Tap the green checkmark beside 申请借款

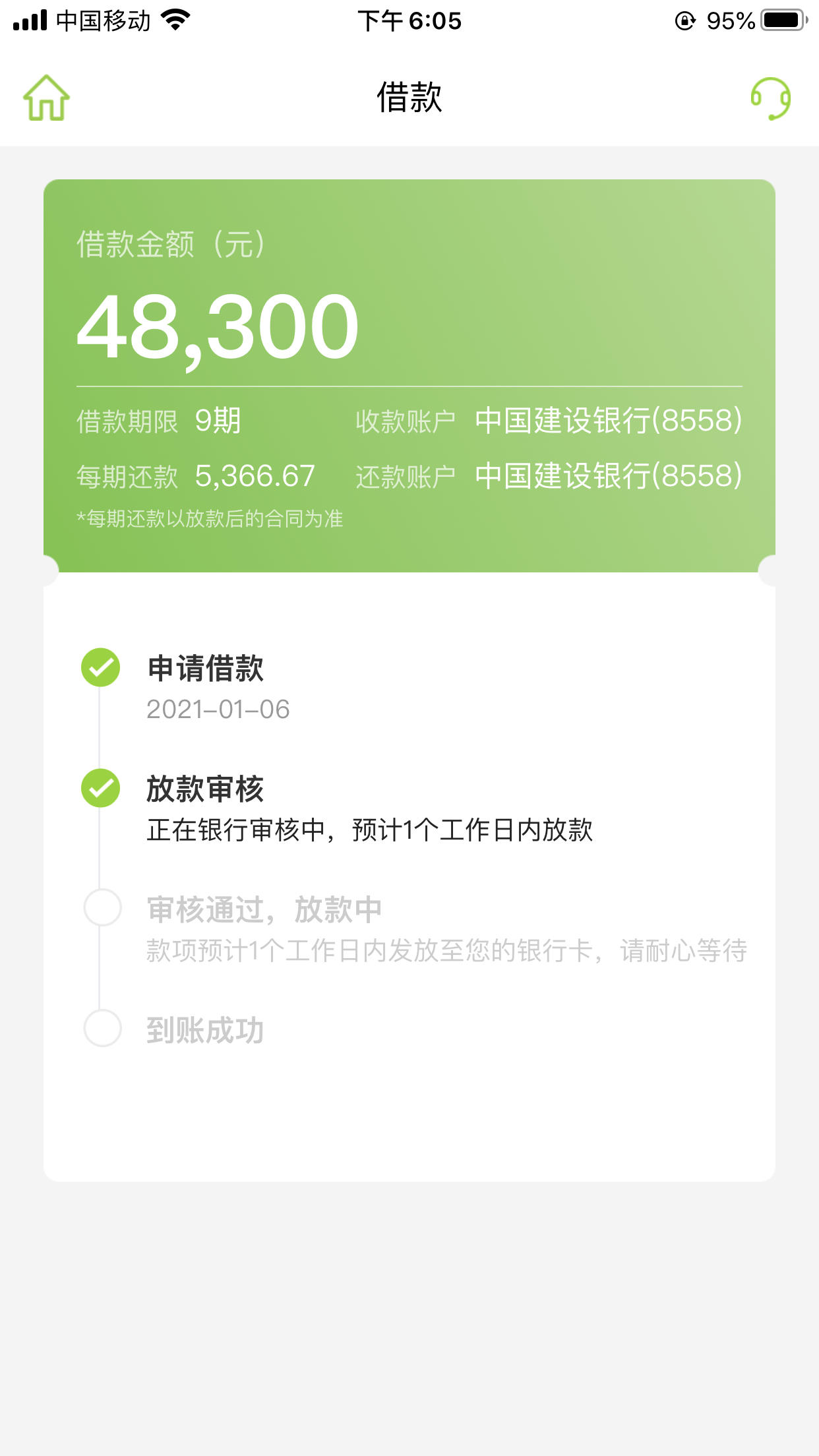tap(100, 667)
